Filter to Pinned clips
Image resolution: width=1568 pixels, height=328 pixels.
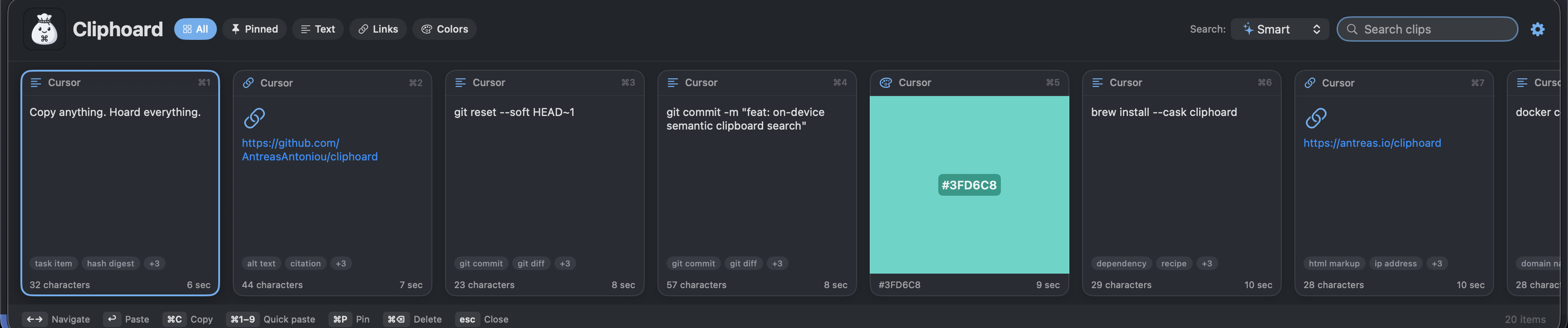(255, 29)
